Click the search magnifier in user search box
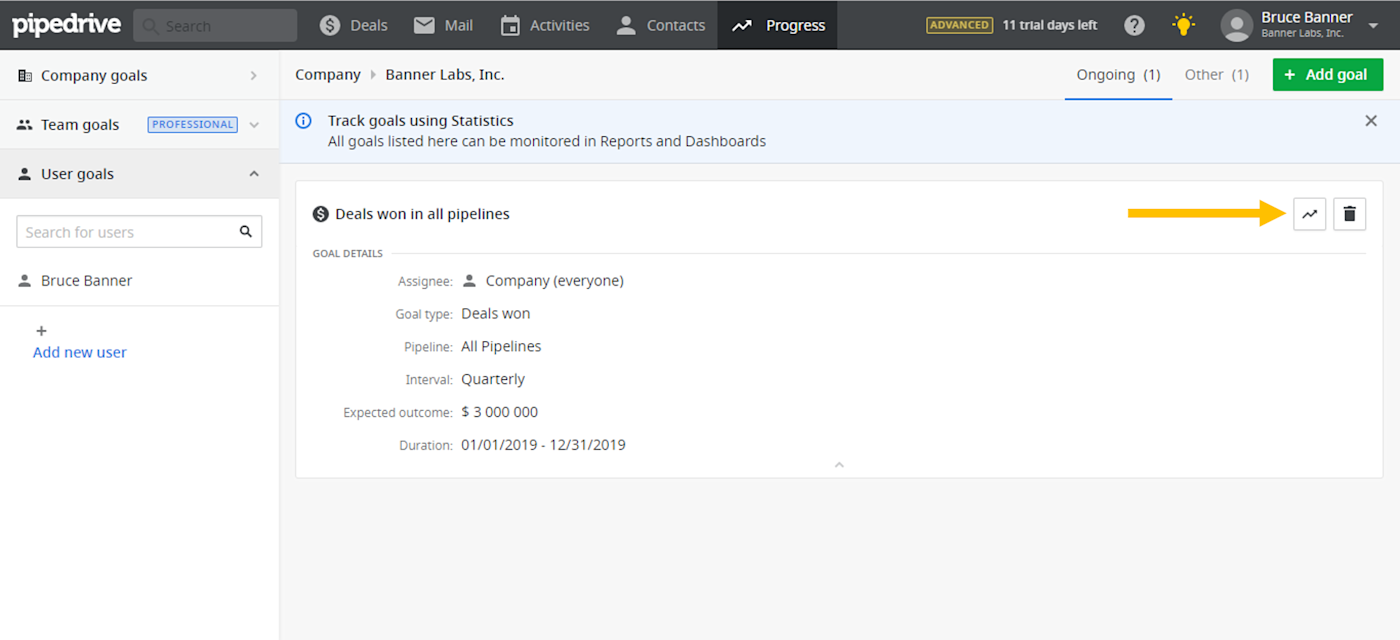This screenshot has height=640, width=1400. (x=246, y=232)
